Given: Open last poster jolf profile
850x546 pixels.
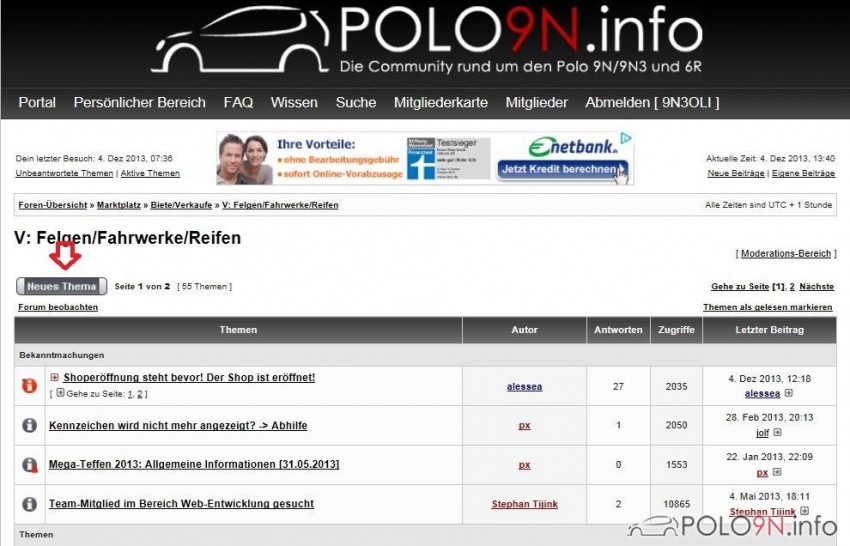Looking at the screenshot, I should (x=762, y=433).
